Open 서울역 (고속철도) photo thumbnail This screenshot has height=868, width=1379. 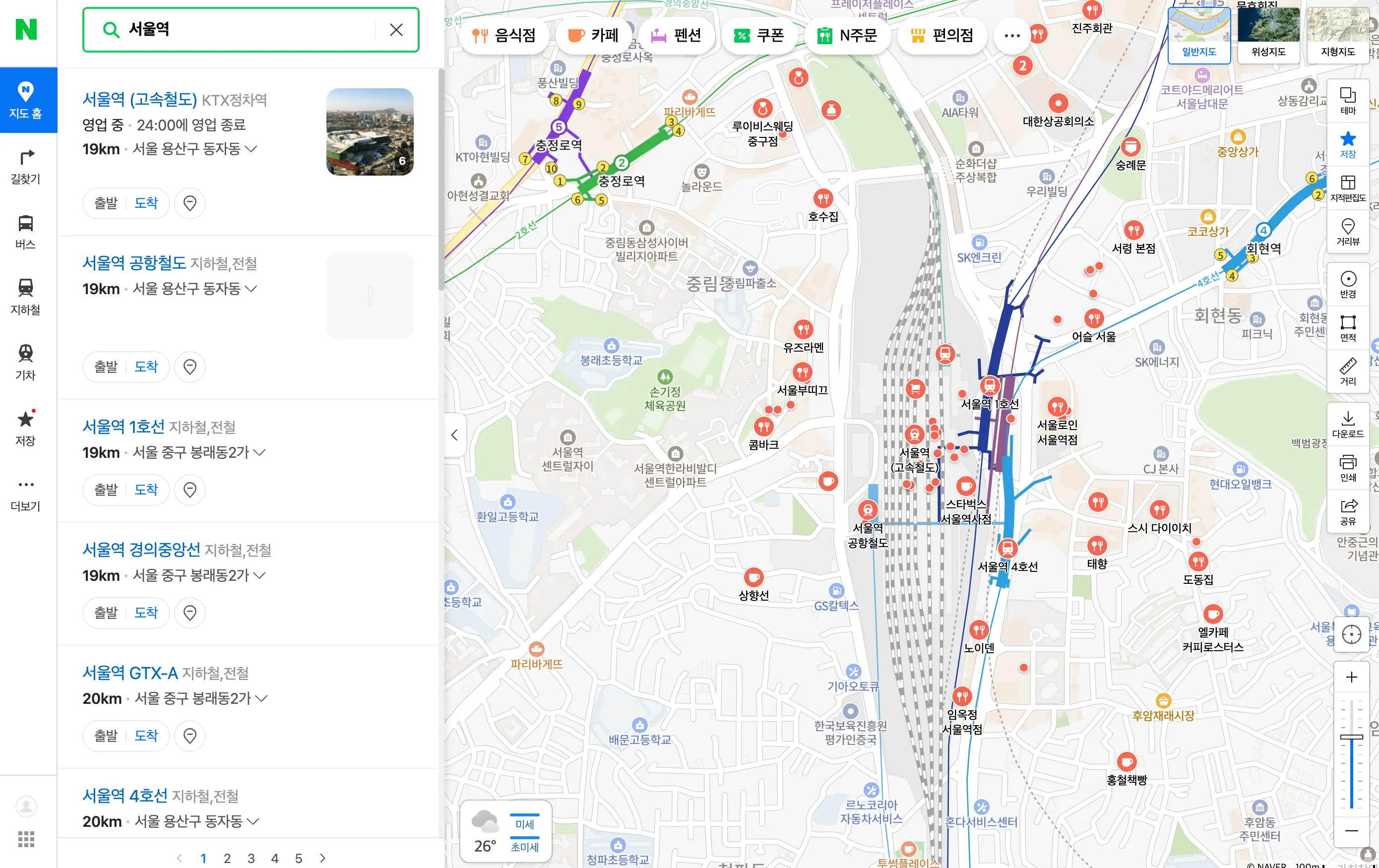(x=370, y=132)
